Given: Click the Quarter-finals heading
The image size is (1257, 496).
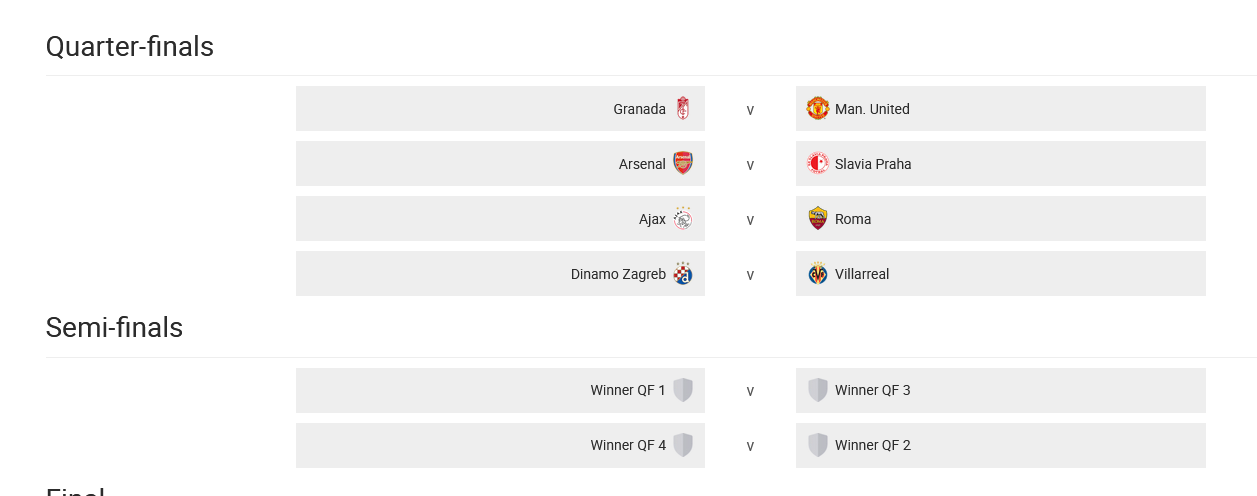Looking at the screenshot, I should click(130, 47).
